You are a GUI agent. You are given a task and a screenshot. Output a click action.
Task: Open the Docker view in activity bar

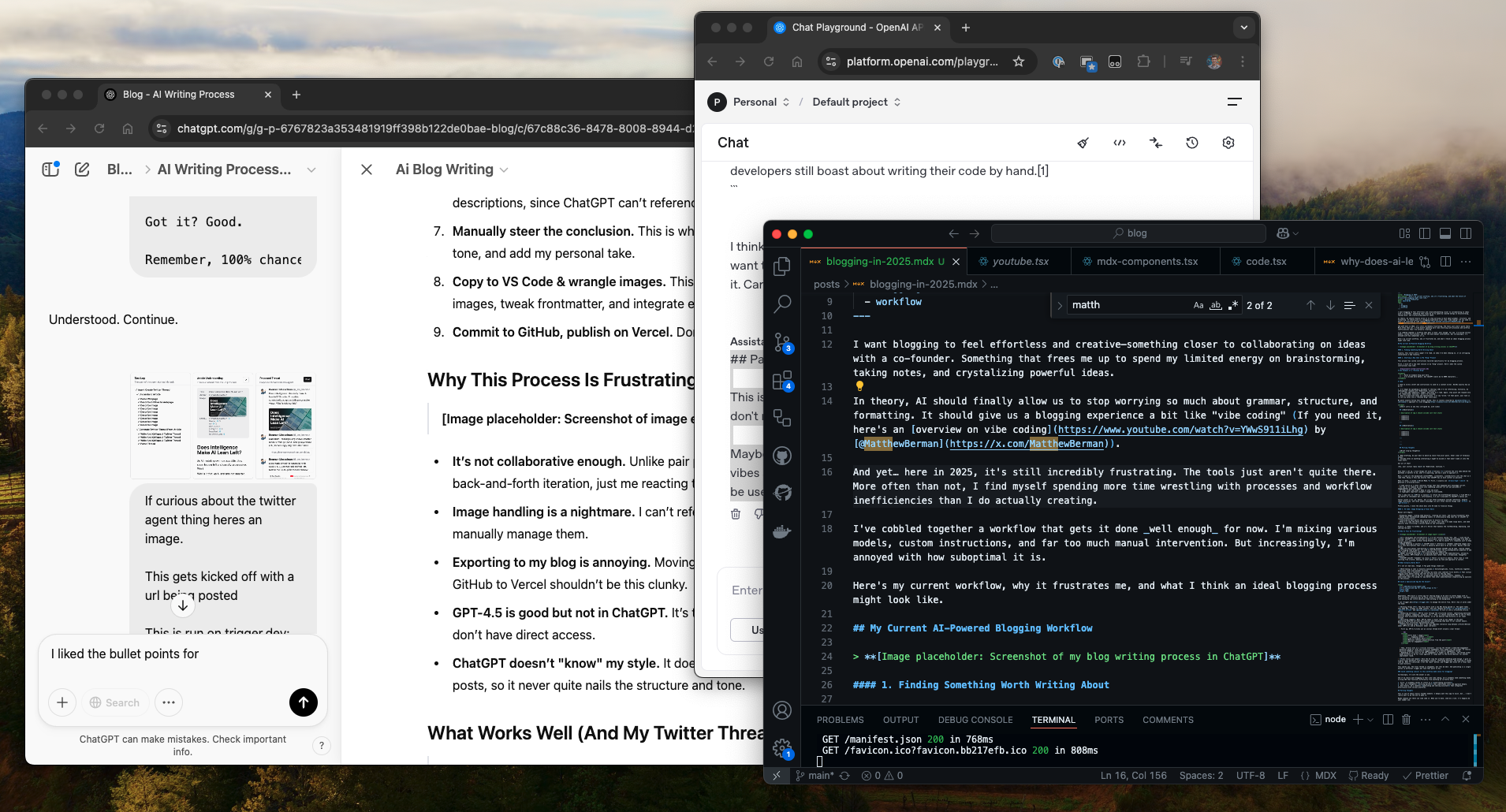pyautogui.click(x=782, y=531)
